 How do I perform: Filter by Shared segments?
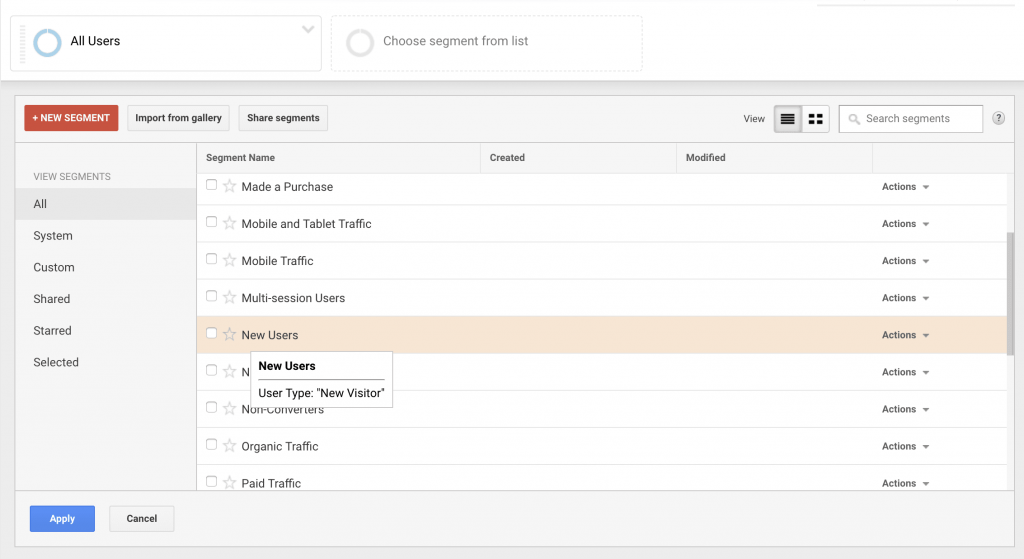(x=106, y=299)
